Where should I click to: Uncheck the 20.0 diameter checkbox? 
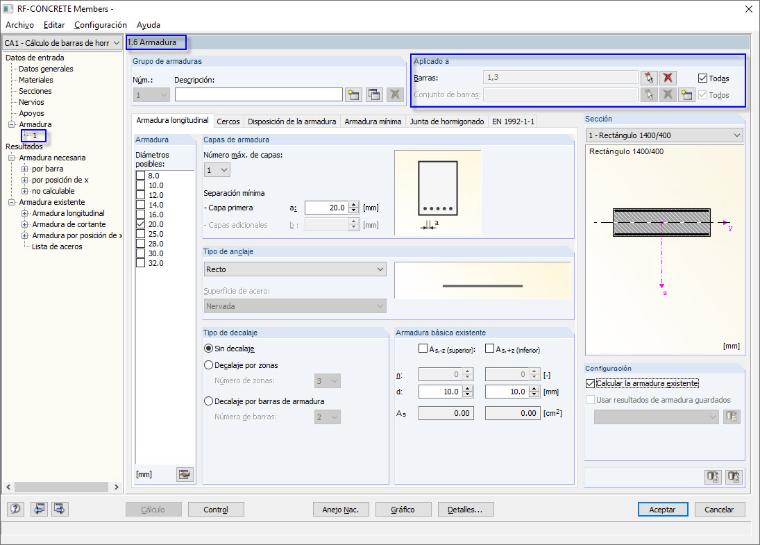(141, 224)
